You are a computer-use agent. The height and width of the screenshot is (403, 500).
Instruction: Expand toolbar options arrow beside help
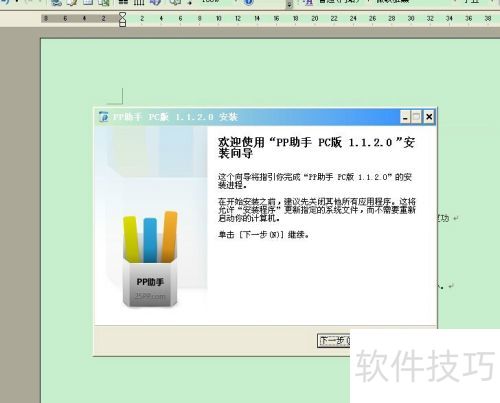coord(289,4)
